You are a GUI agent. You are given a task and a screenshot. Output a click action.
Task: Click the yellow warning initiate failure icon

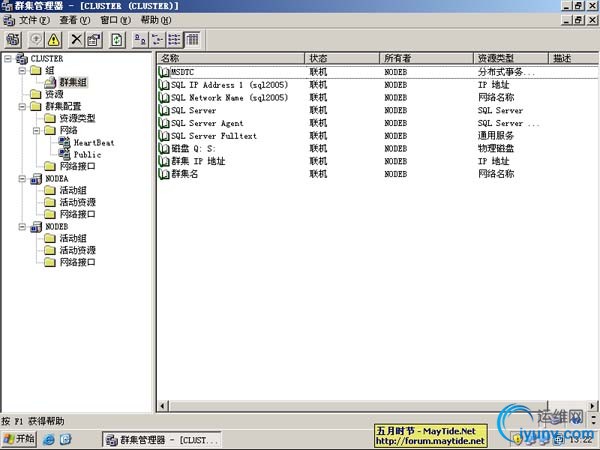54,39
